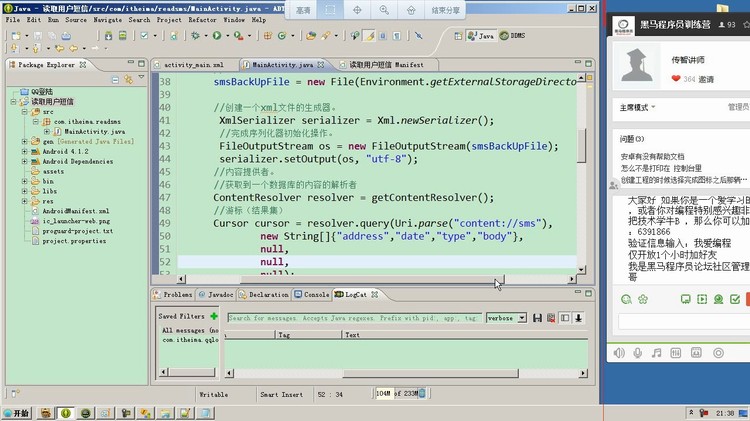Open the Android Virtual Device Manager icon

point(123,36)
